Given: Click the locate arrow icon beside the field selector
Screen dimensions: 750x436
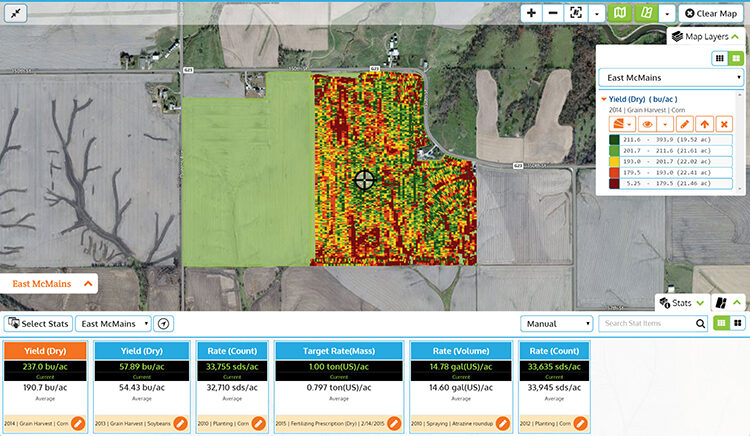Looking at the screenshot, I should point(164,324).
